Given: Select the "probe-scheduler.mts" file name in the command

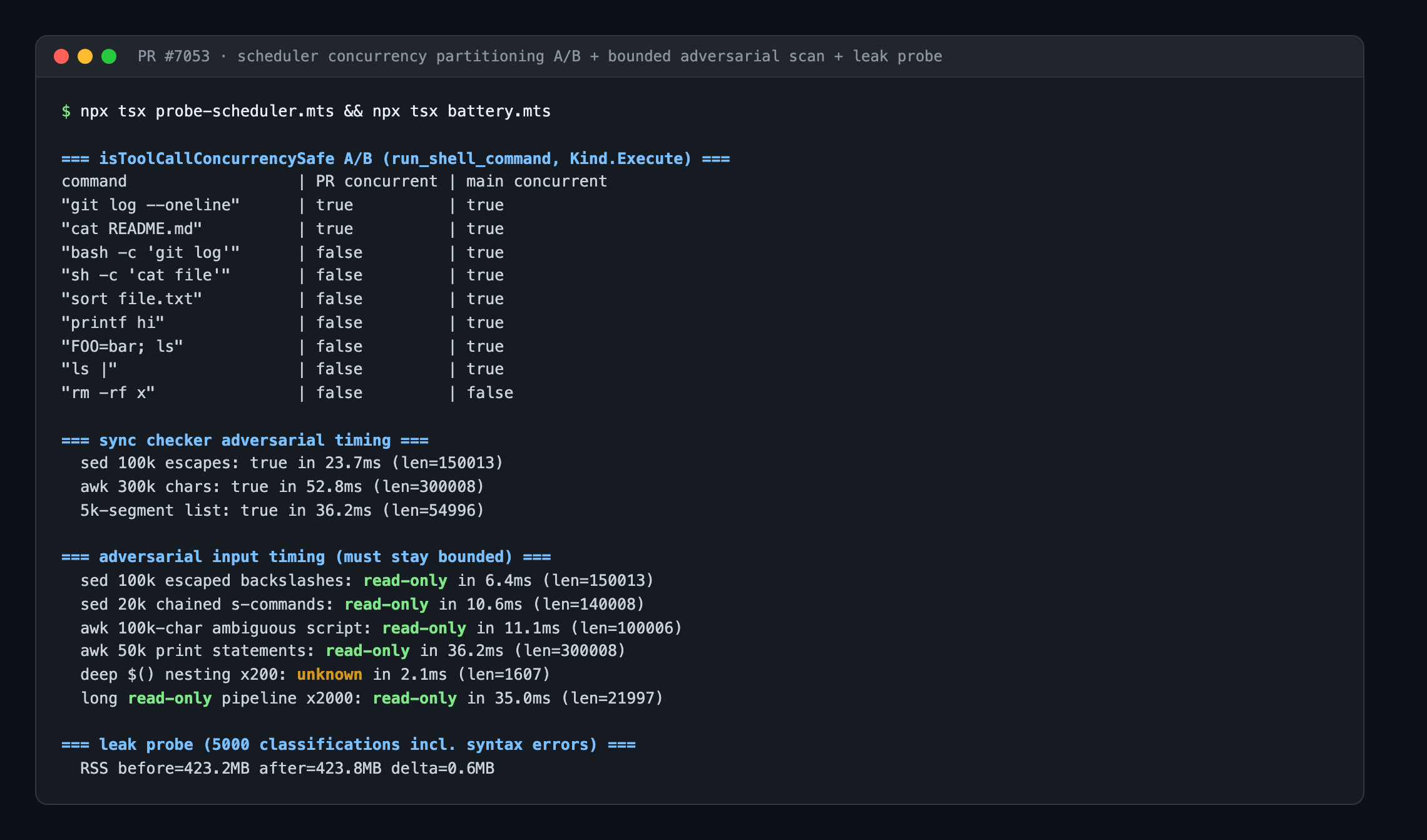Looking at the screenshot, I should coord(245,111).
